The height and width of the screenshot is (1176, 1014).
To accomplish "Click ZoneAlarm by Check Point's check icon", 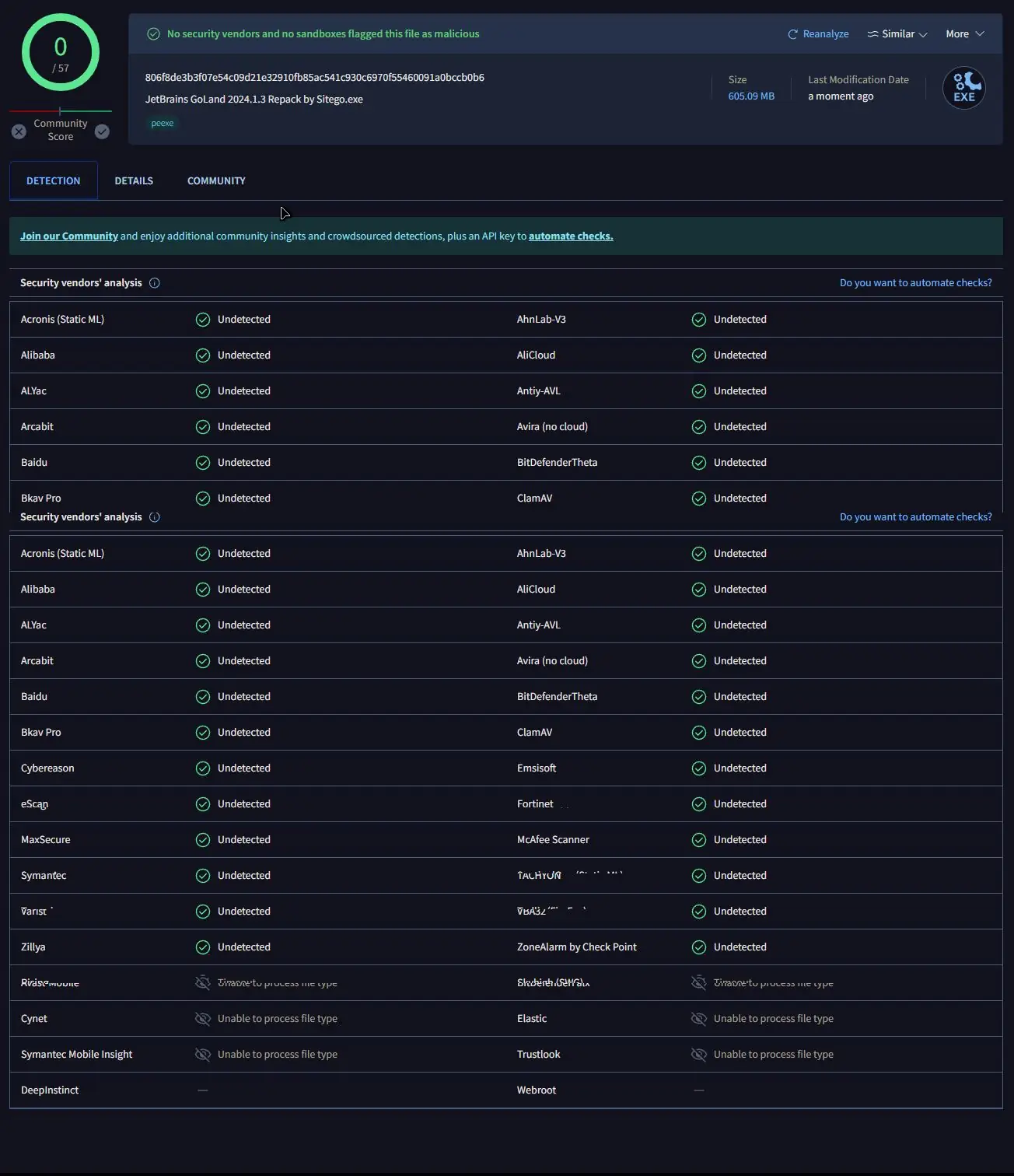I will 699,947.
